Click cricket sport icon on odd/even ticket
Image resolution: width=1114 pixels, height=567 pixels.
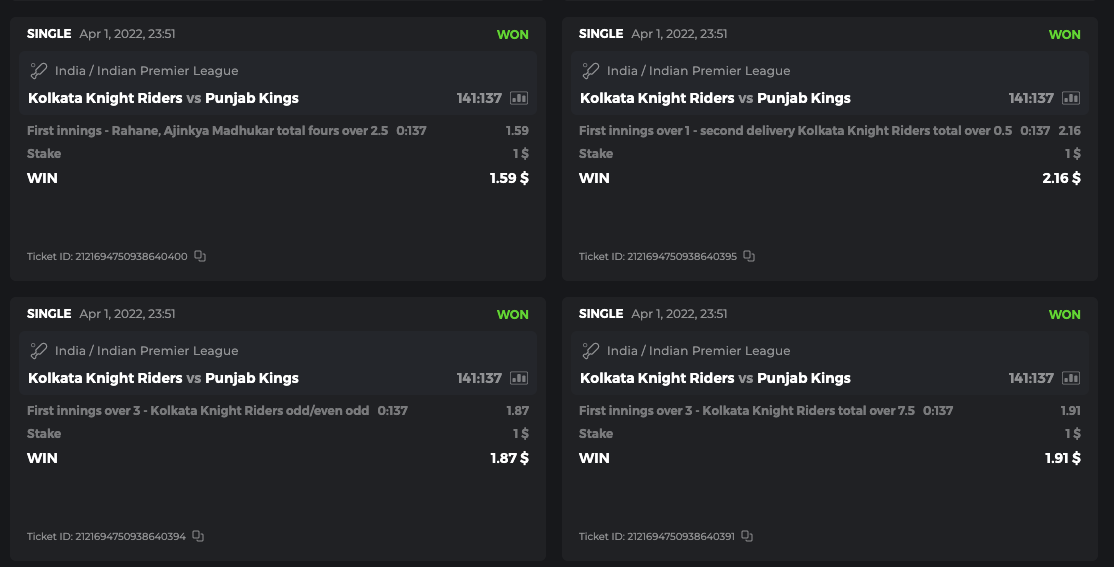click(x=39, y=351)
